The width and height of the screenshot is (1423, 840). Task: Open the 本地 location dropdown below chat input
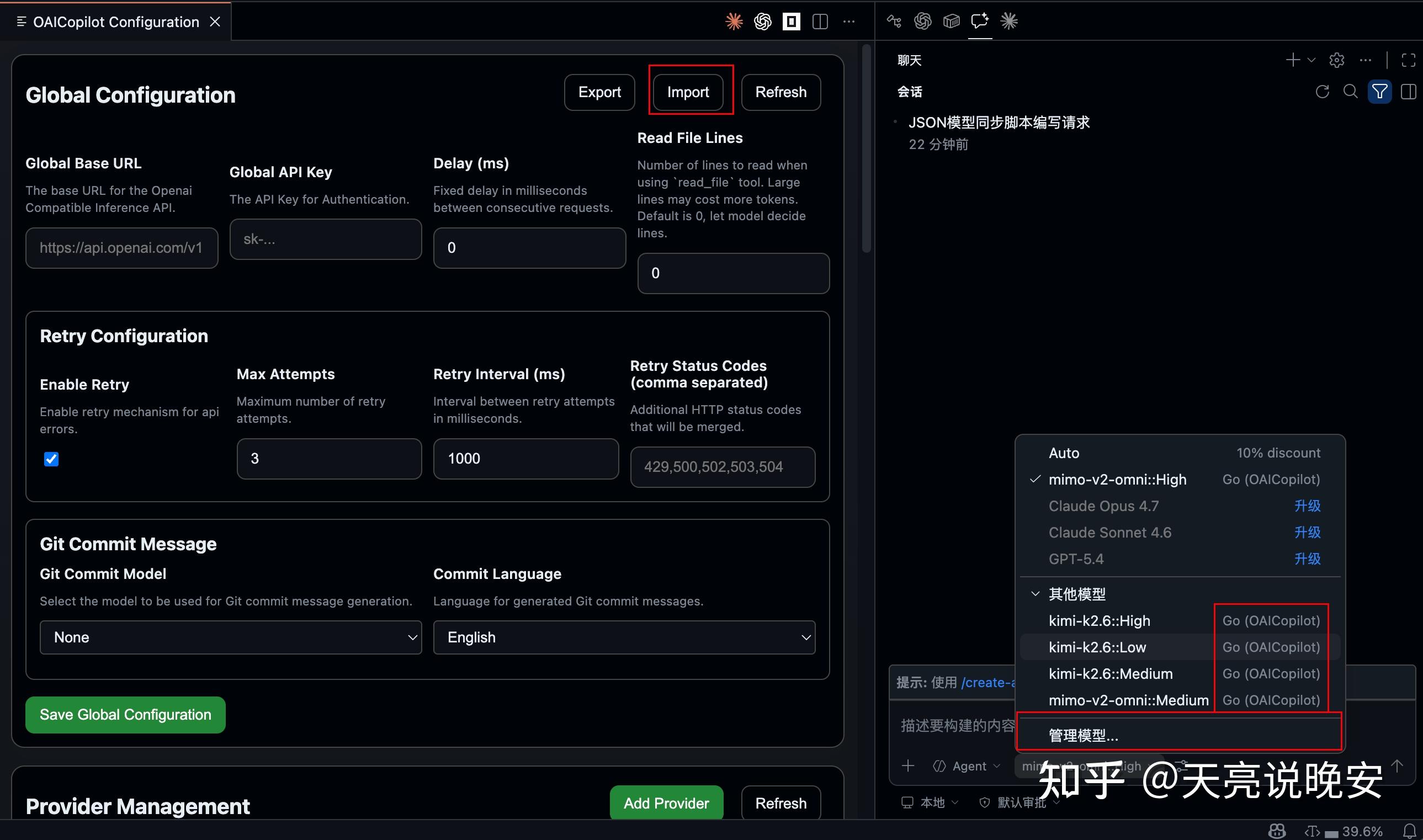pos(930,802)
